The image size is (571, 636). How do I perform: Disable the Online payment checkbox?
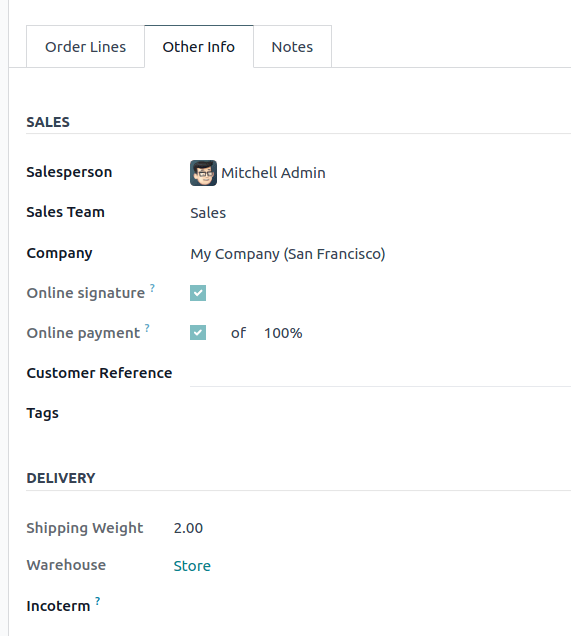pos(198,333)
